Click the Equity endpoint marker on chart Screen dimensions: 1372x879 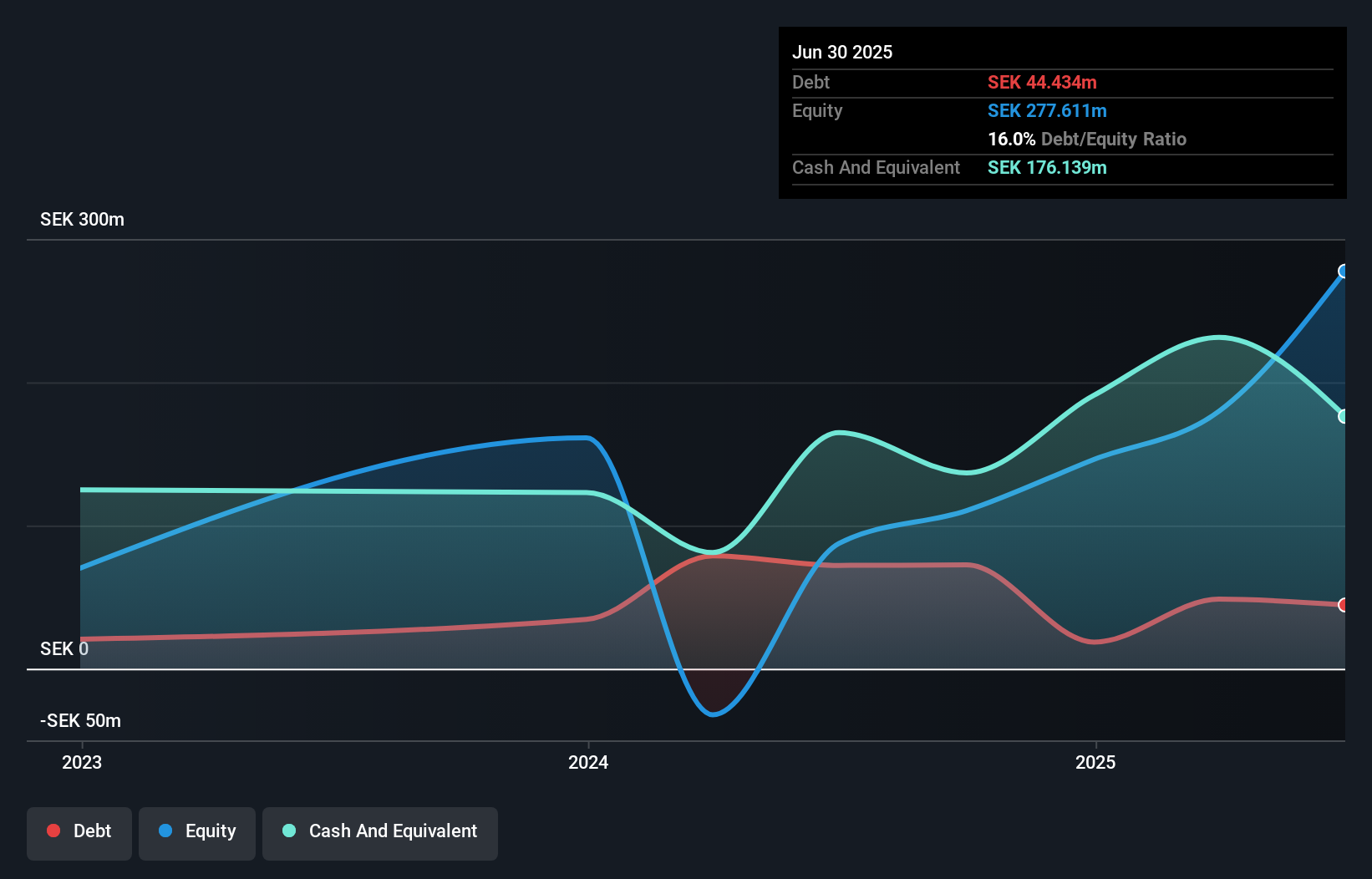pos(1344,271)
